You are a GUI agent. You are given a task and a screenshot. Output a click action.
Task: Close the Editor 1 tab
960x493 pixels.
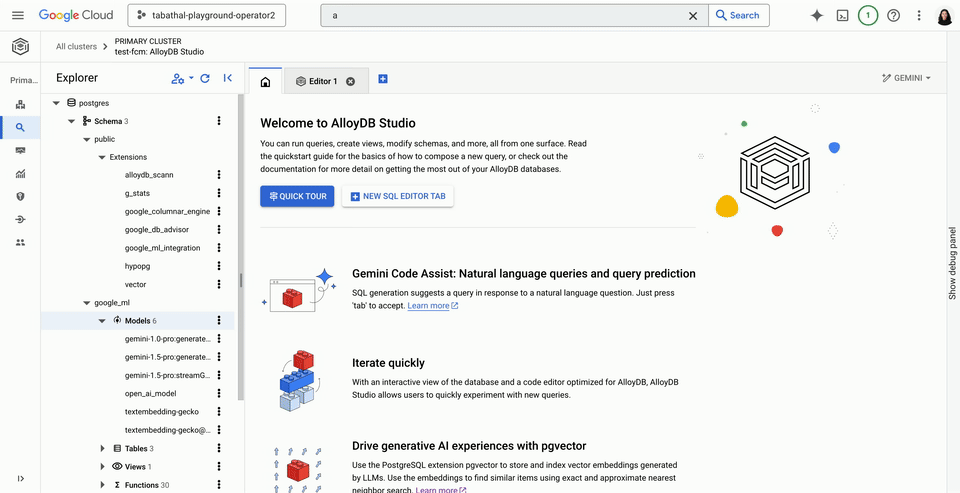(x=350, y=81)
